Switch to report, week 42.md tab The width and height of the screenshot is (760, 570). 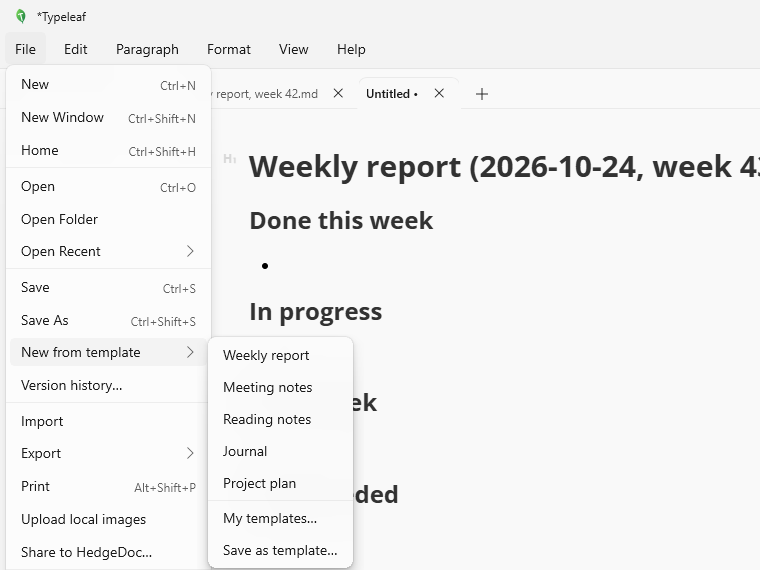(x=267, y=94)
